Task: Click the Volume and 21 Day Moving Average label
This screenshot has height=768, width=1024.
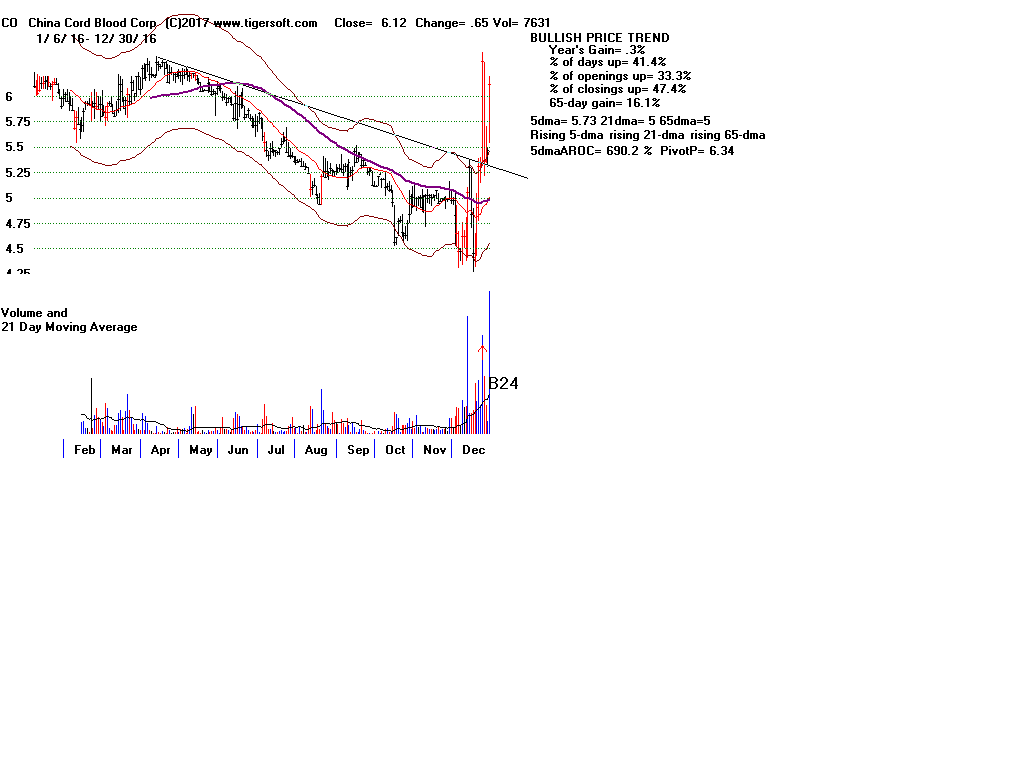Action: (69, 320)
